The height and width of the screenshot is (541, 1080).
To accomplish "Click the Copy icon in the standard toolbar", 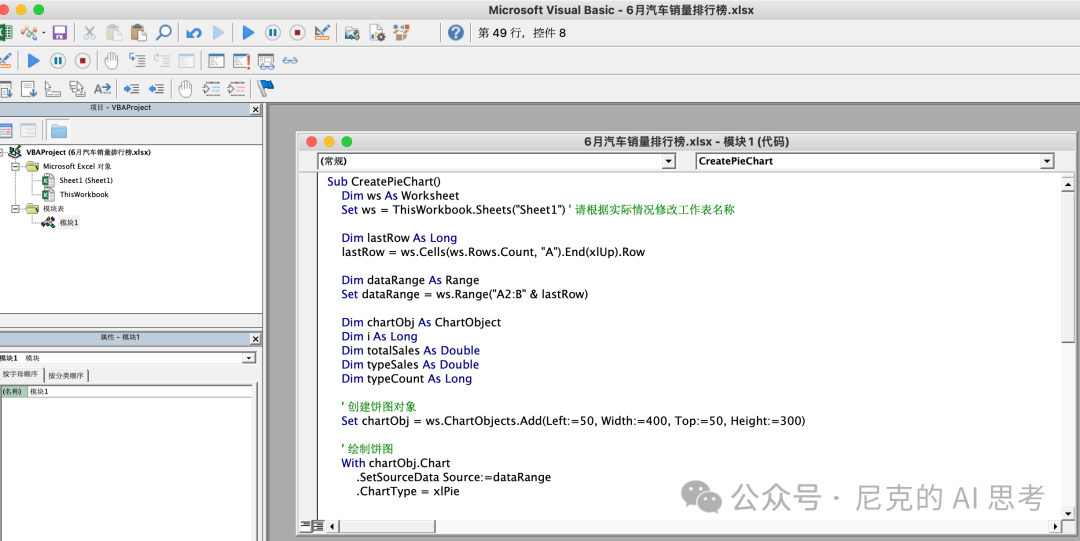I will 114,32.
